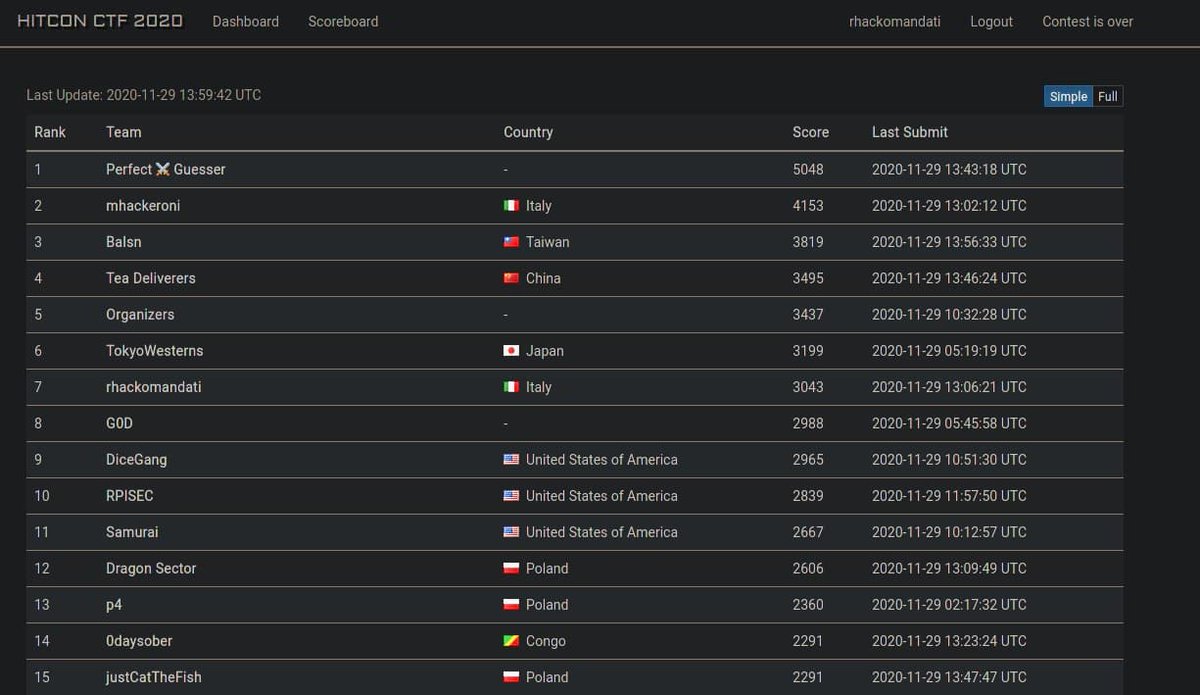Click score 3043 in rhackomandati row
Screen dimensions: 1200x695
pyautogui.click(x=808, y=387)
